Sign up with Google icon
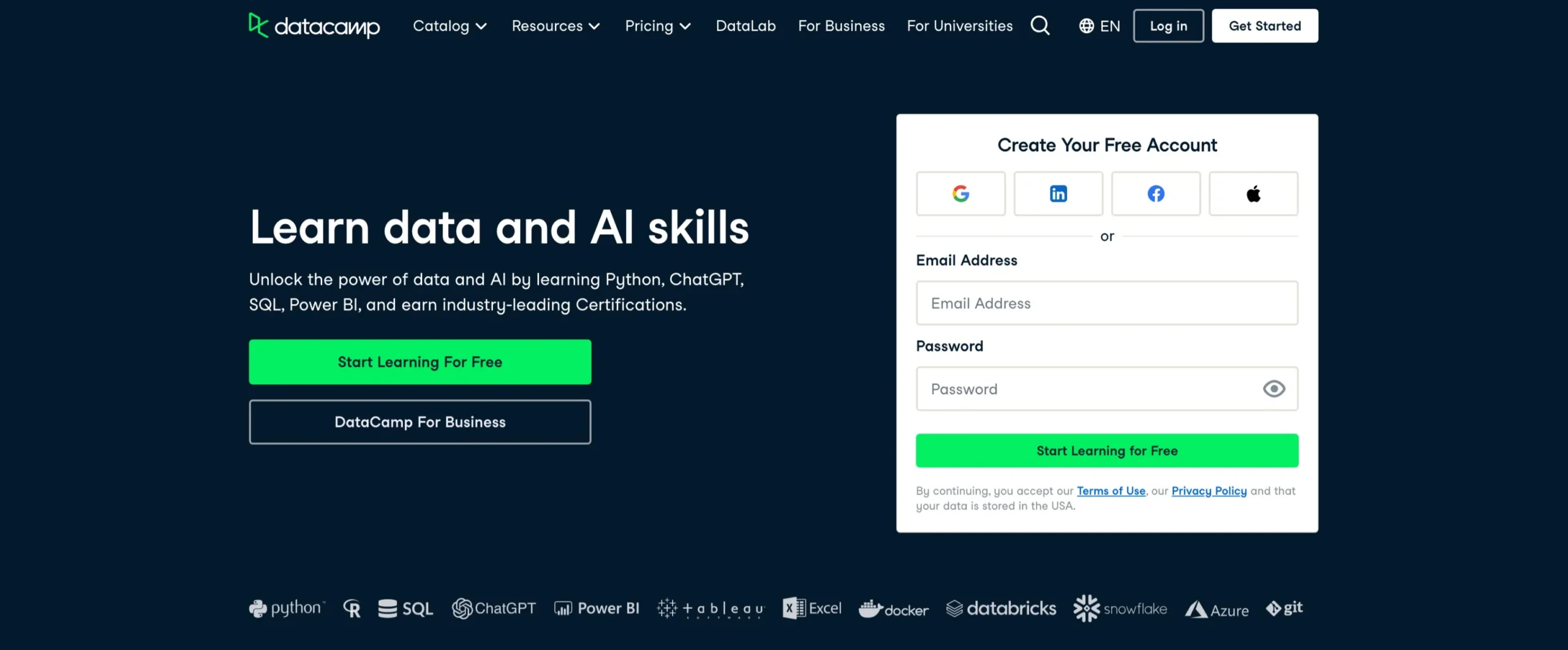This screenshot has height=650, width=1568. coord(960,194)
